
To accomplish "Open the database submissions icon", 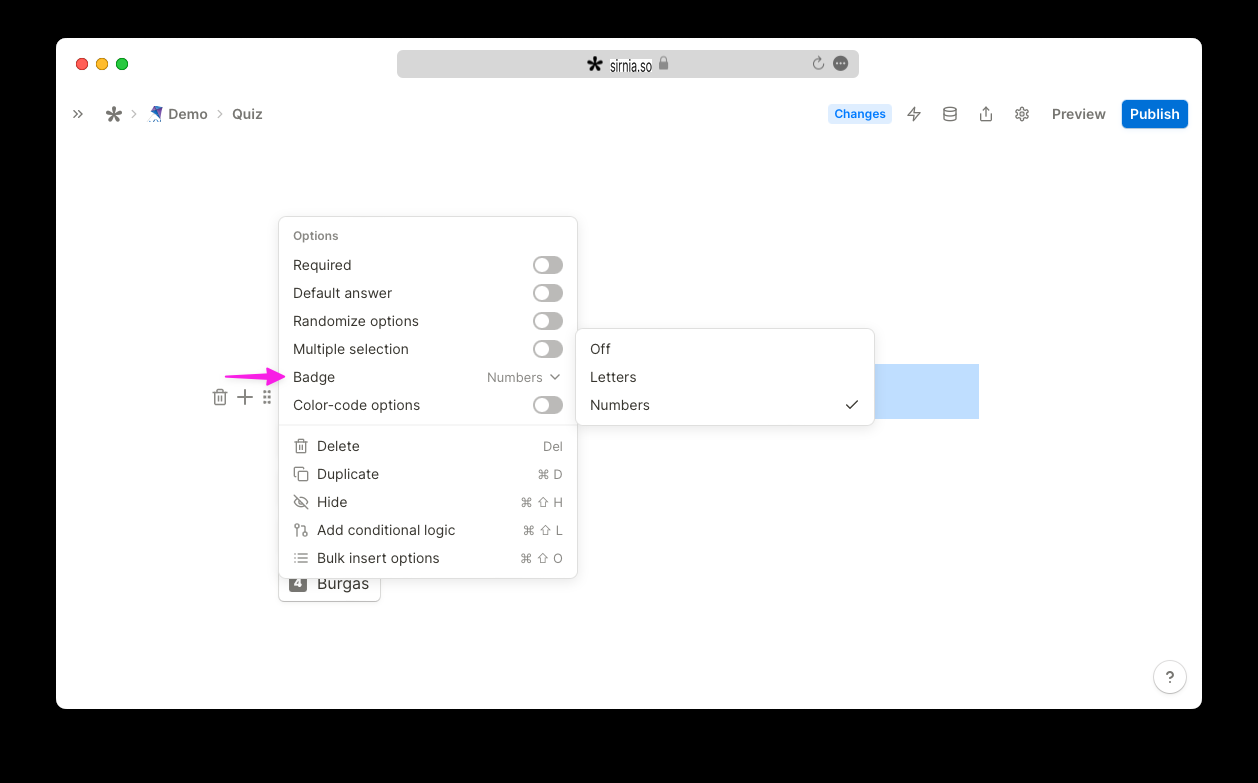I will (950, 114).
